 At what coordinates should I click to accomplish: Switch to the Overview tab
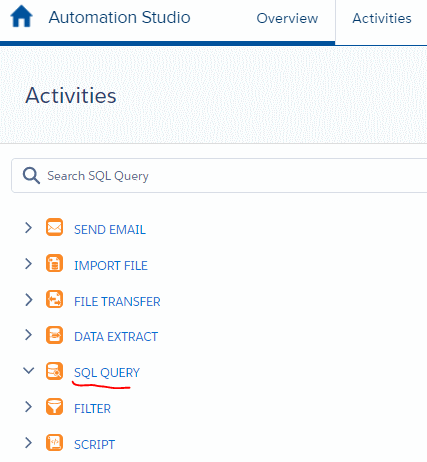pos(287,18)
